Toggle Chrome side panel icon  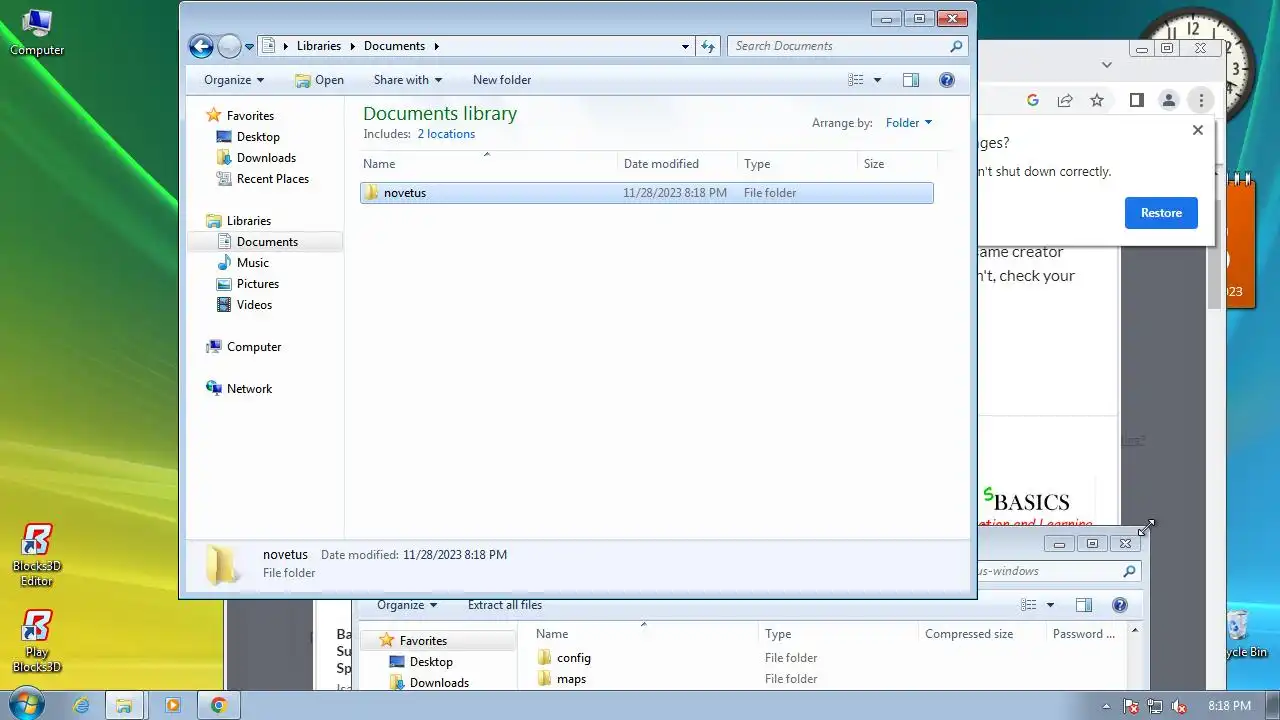click(1136, 100)
